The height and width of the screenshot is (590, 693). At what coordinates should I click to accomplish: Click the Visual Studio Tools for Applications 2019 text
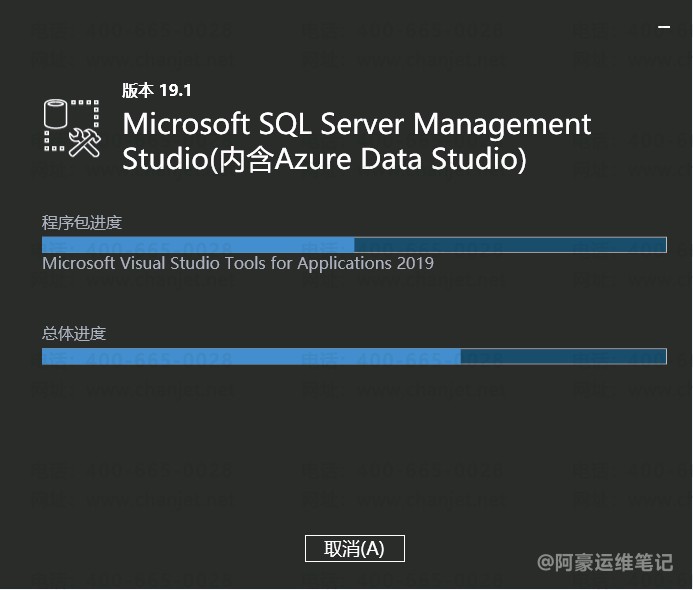point(238,264)
